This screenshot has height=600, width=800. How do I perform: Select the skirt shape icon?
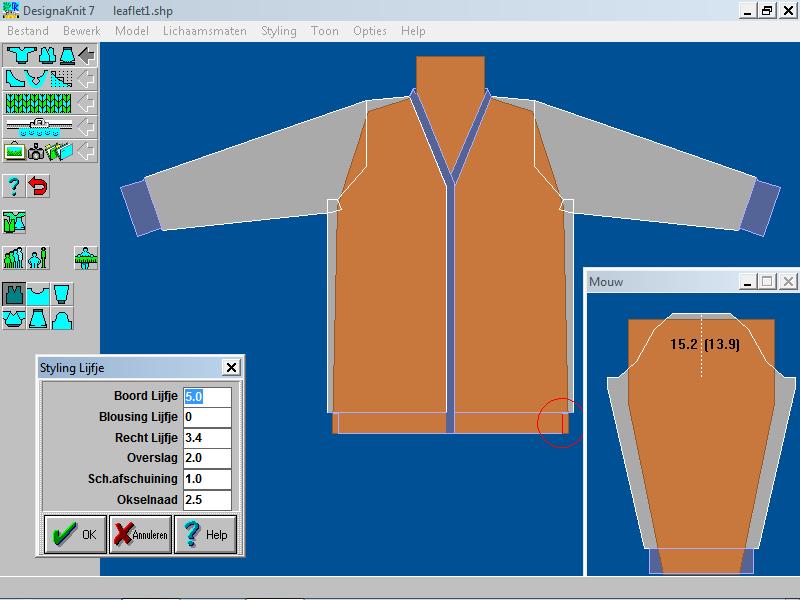pos(38,319)
